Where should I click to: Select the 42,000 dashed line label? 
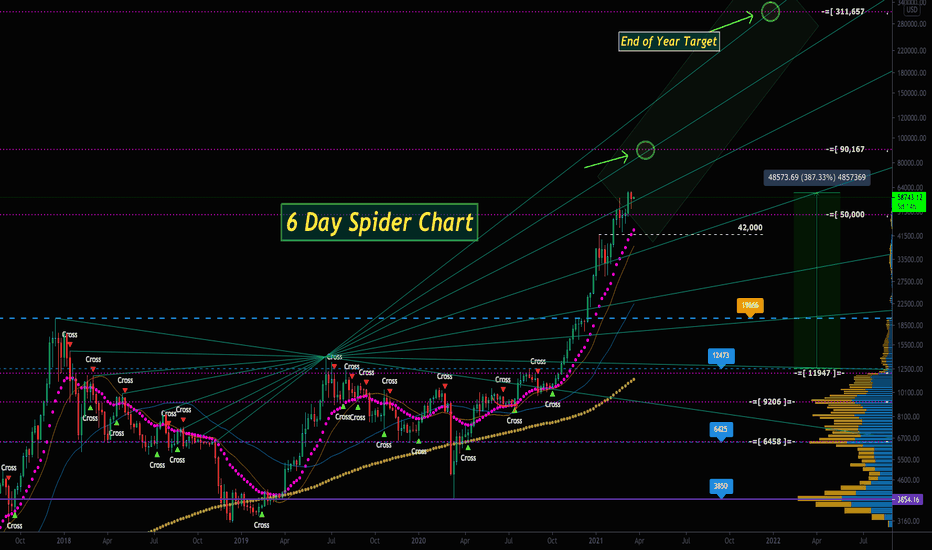pos(750,228)
